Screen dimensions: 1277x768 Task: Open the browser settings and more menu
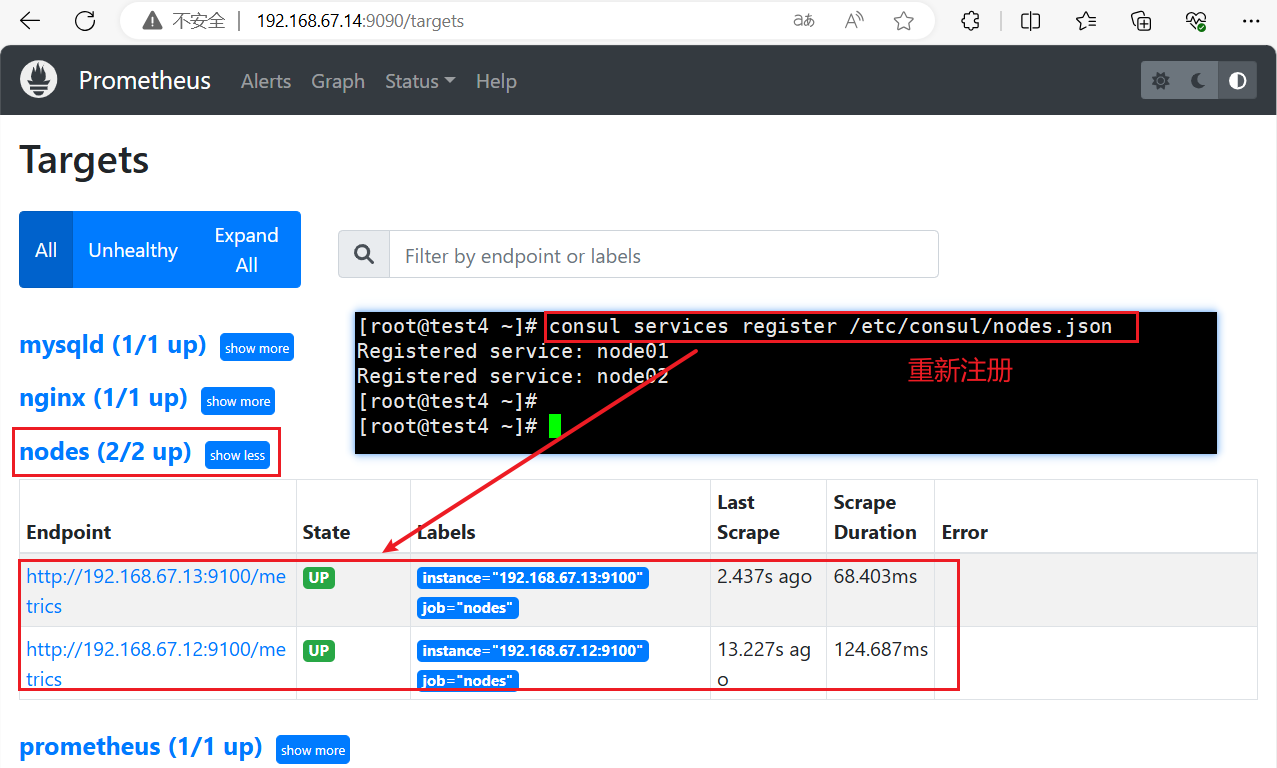1251,21
